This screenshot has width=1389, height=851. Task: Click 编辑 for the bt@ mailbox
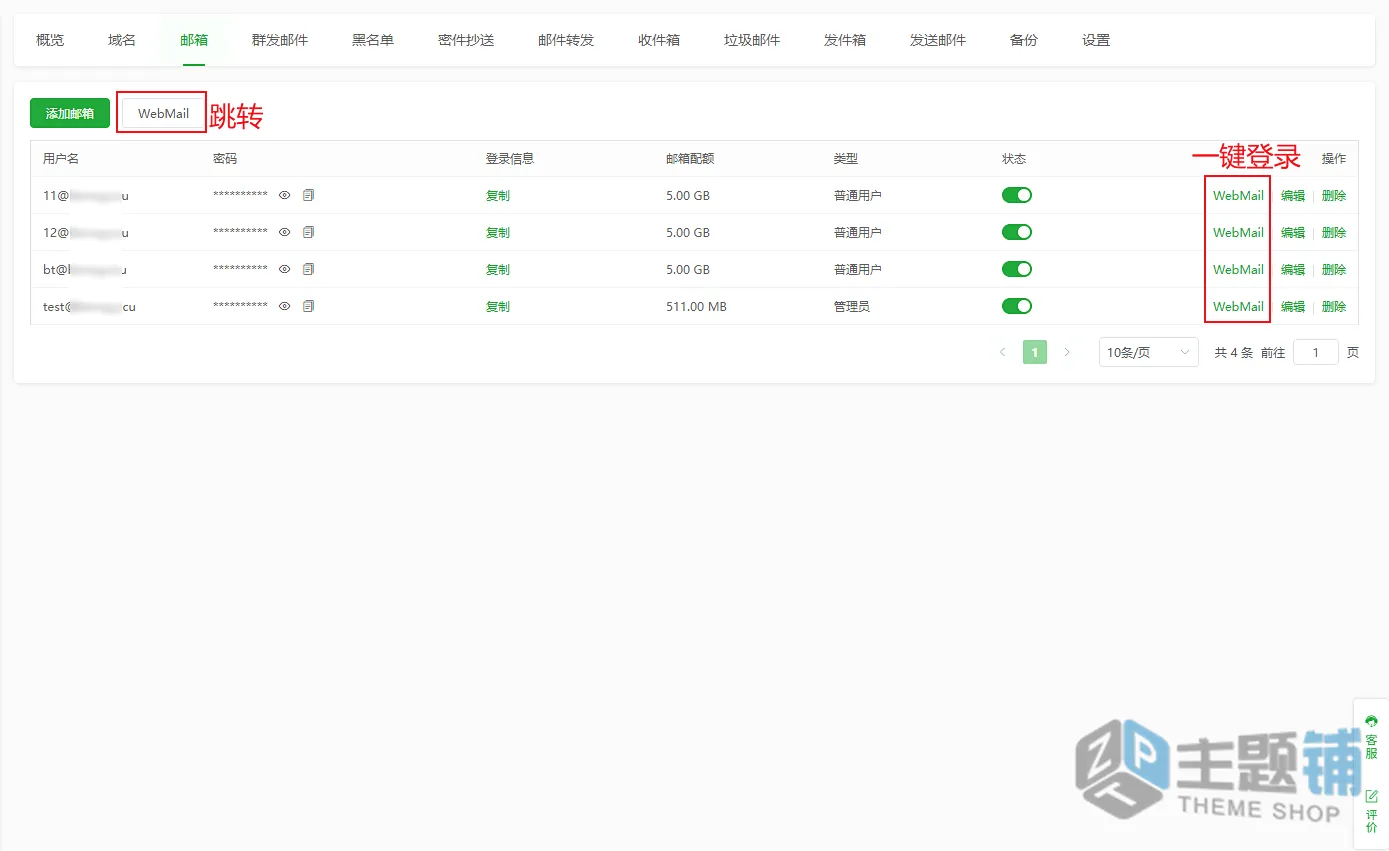tap(1293, 270)
